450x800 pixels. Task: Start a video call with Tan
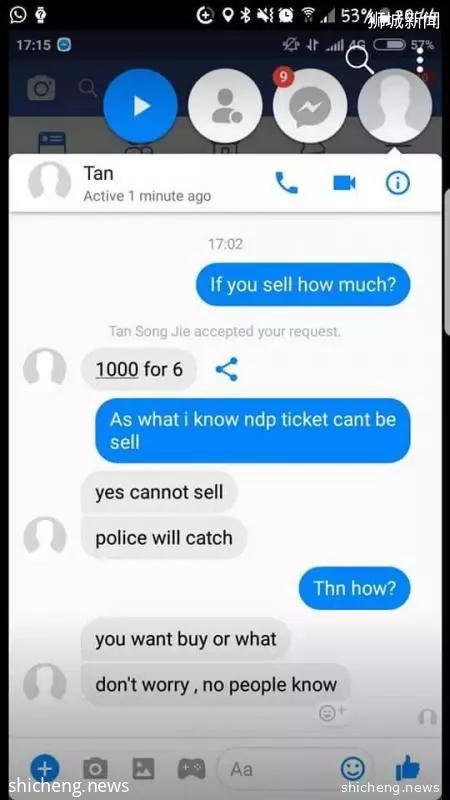[344, 183]
